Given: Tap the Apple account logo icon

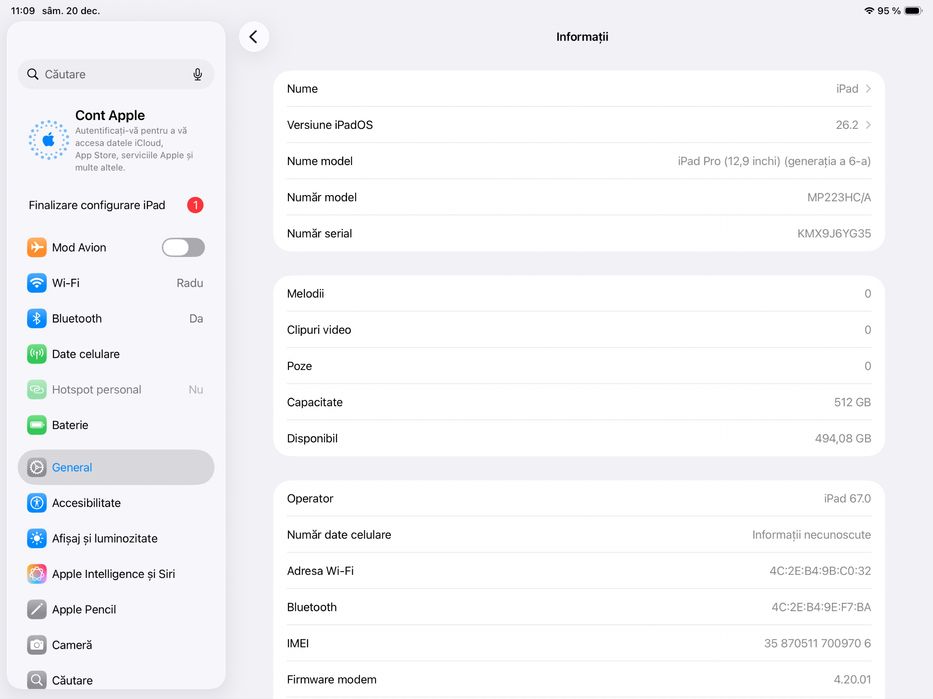Looking at the screenshot, I should (x=49, y=140).
